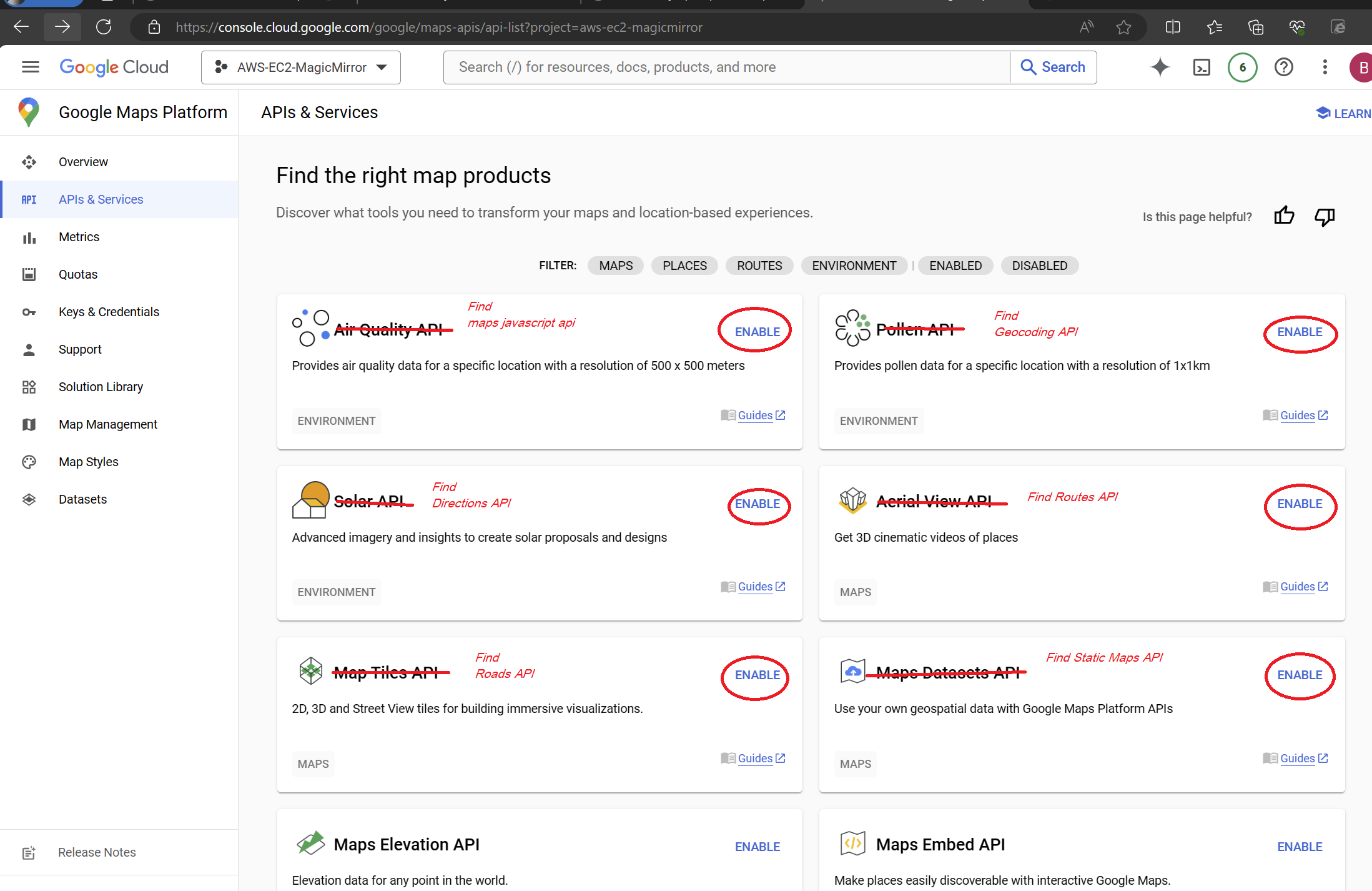Toggle the DISABLED filter chip
The height and width of the screenshot is (891, 1372).
(x=1039, y=266)
